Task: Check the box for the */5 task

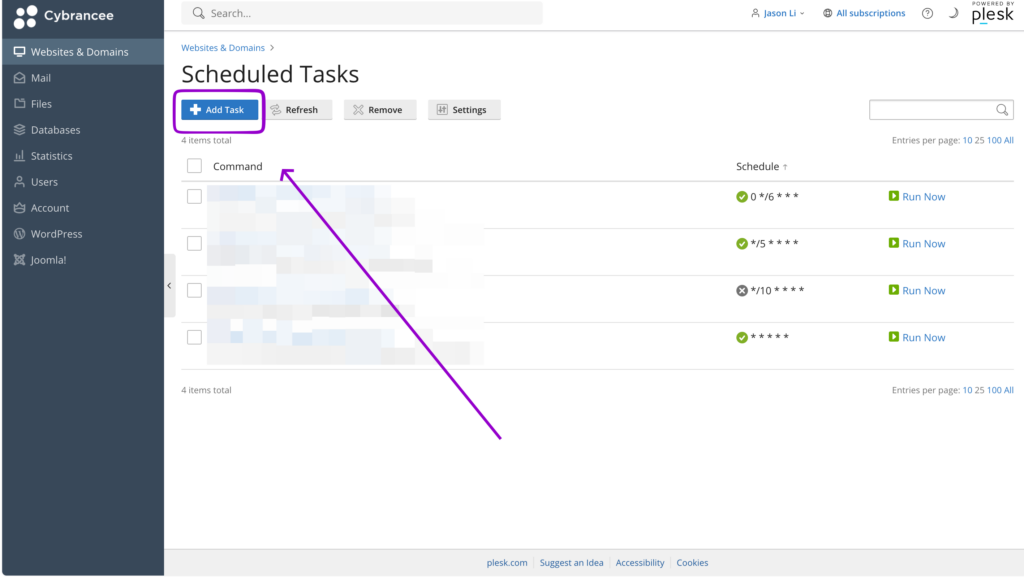Action: 194,243
